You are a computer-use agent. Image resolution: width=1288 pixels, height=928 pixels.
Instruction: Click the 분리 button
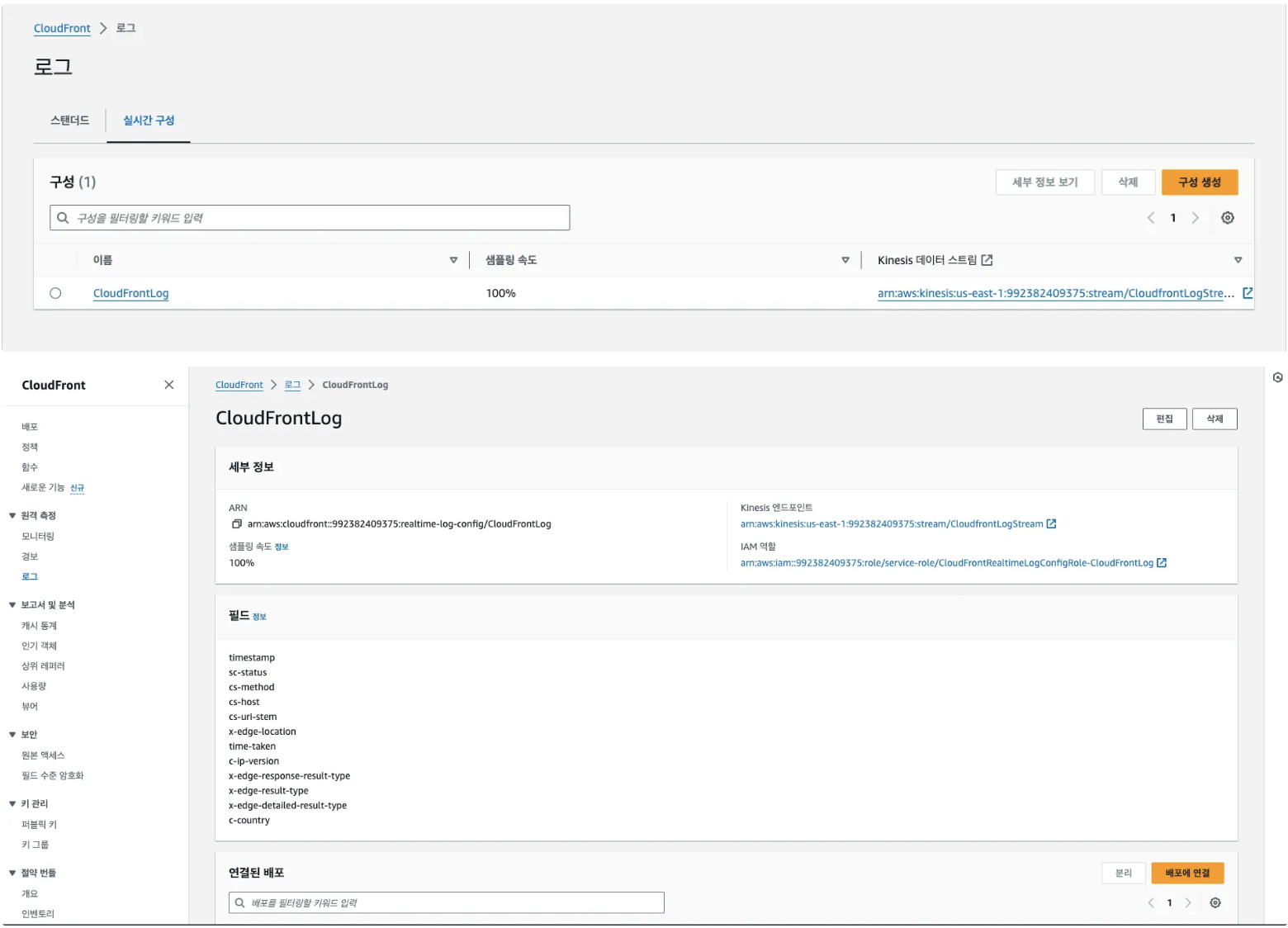pyautogui.click(x=1123, y=874)
